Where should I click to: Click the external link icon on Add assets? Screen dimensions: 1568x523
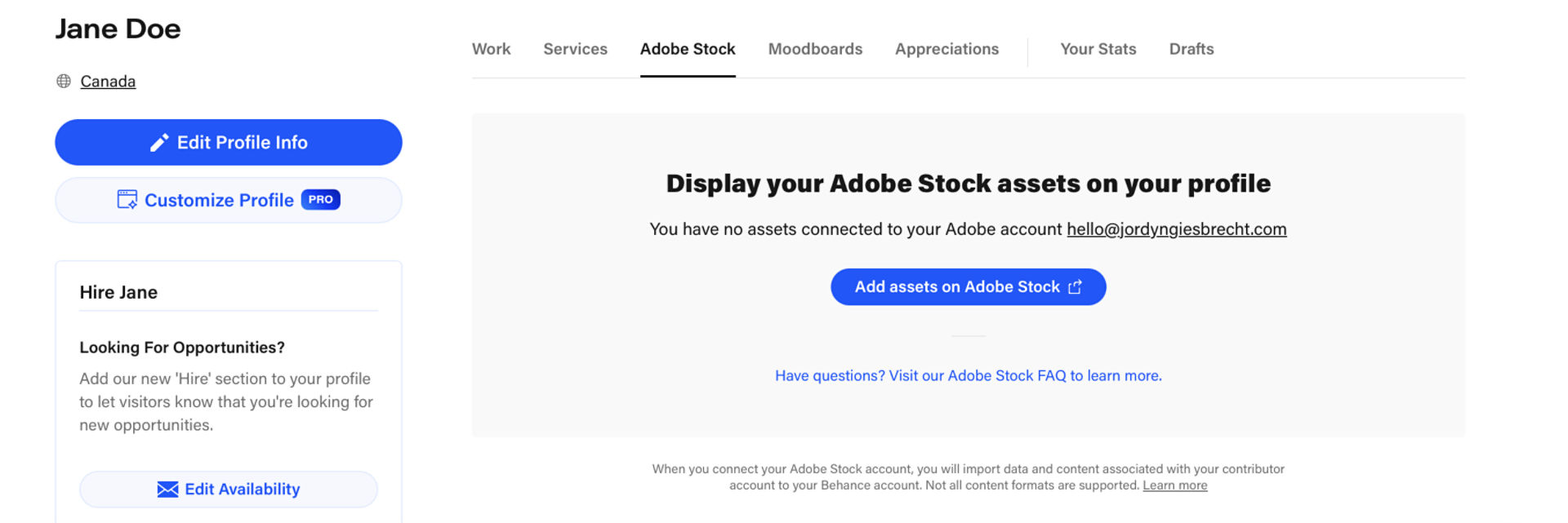(1075, 287)
